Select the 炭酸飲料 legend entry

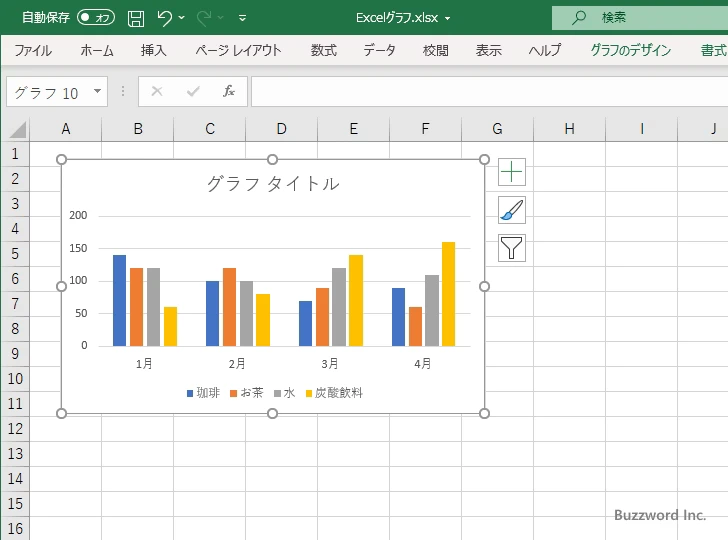pyautogui.click(x=334, y=393)
